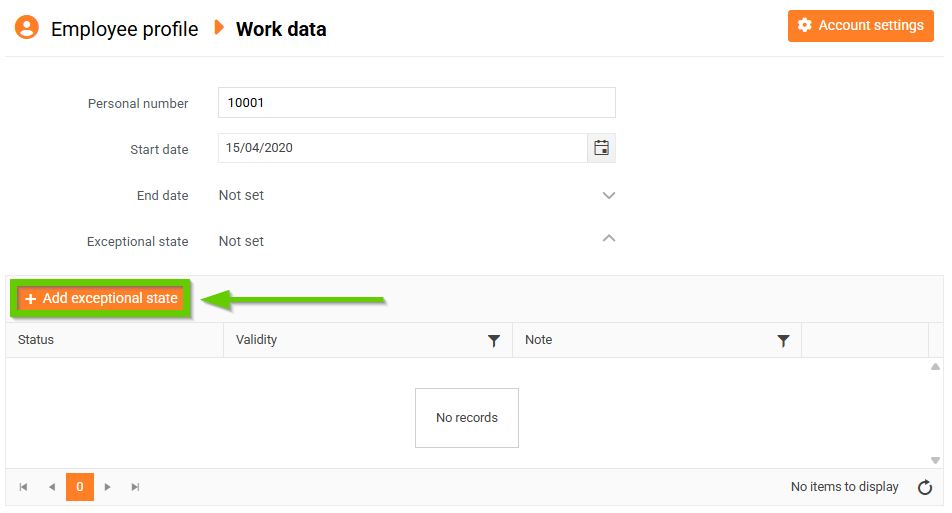Click the Start date input field
This screenshot has width=952, height=513.
tap(402, 148)
